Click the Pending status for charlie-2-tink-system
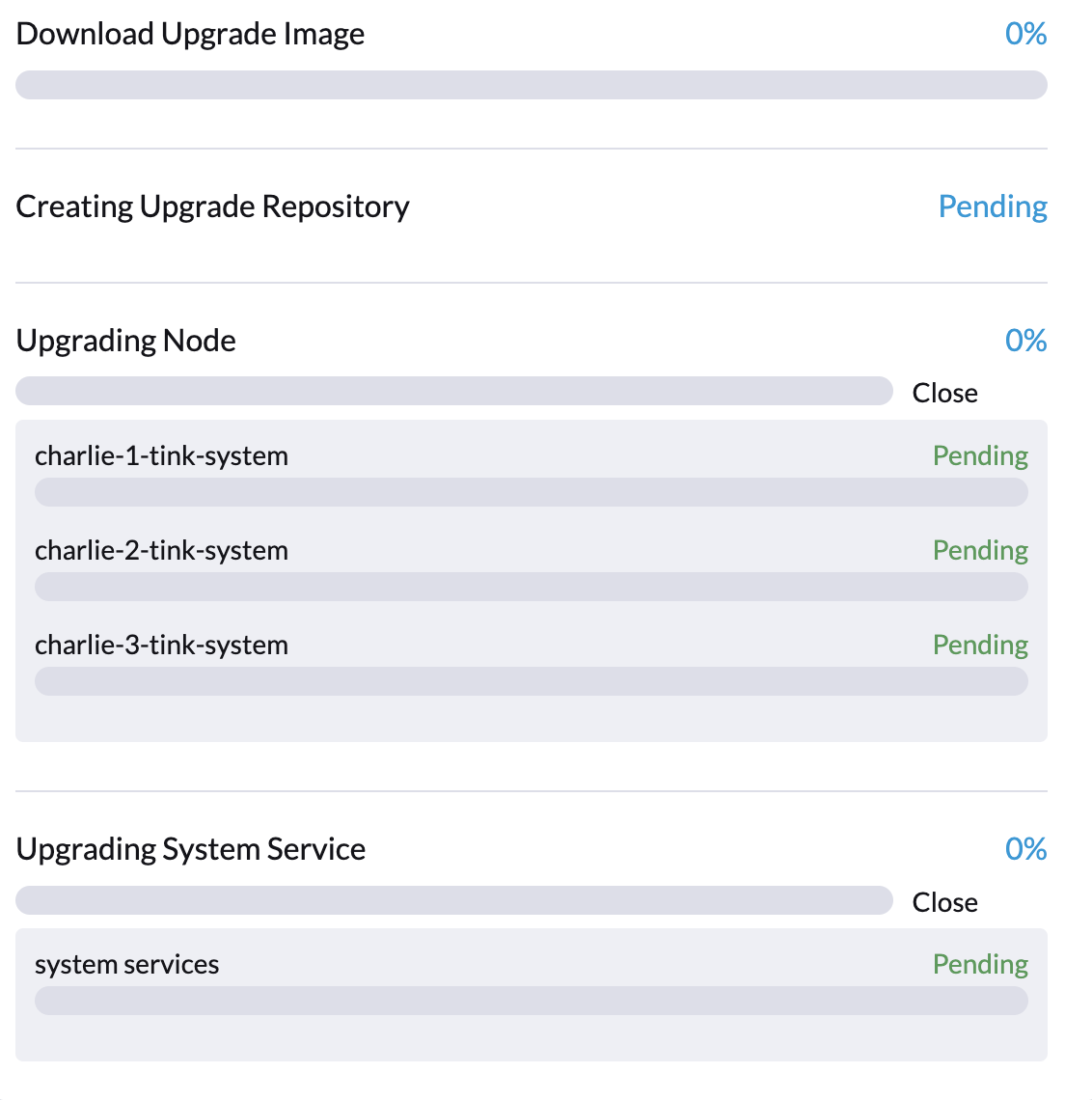The width and height of the screenshot is (1092, 1100). pos(980,550)
